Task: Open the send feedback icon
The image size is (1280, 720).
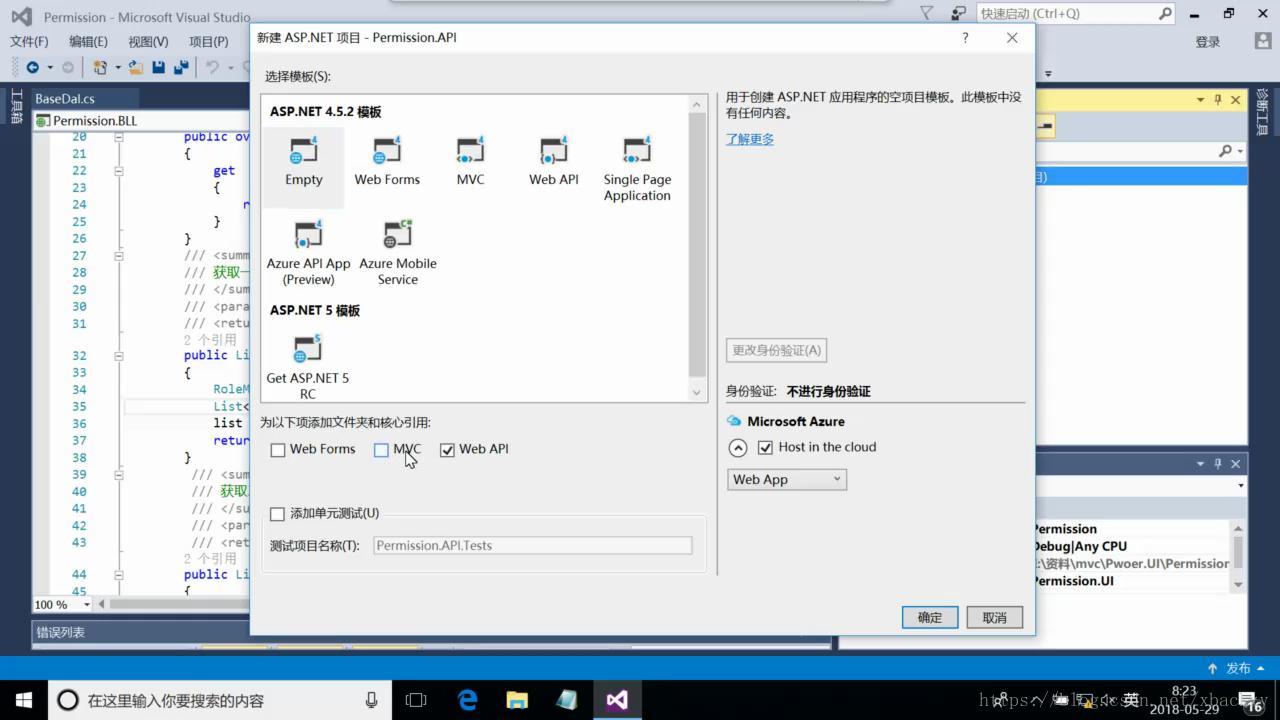Action: coord(959,13)
